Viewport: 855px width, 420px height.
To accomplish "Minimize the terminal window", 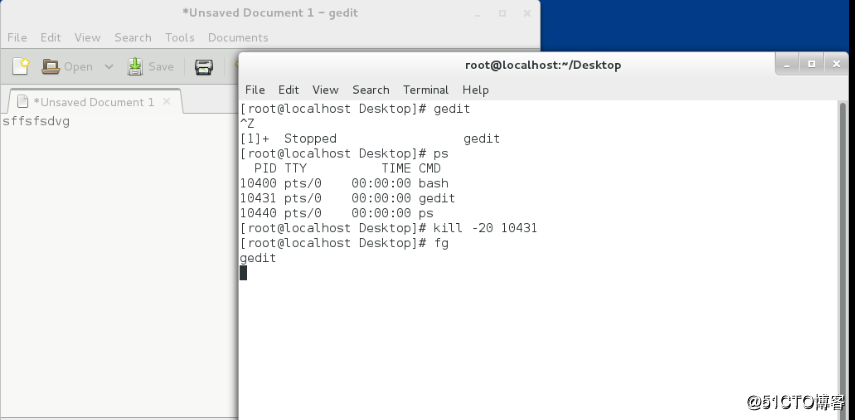I will pyautogui.click(x=787, y=64).
